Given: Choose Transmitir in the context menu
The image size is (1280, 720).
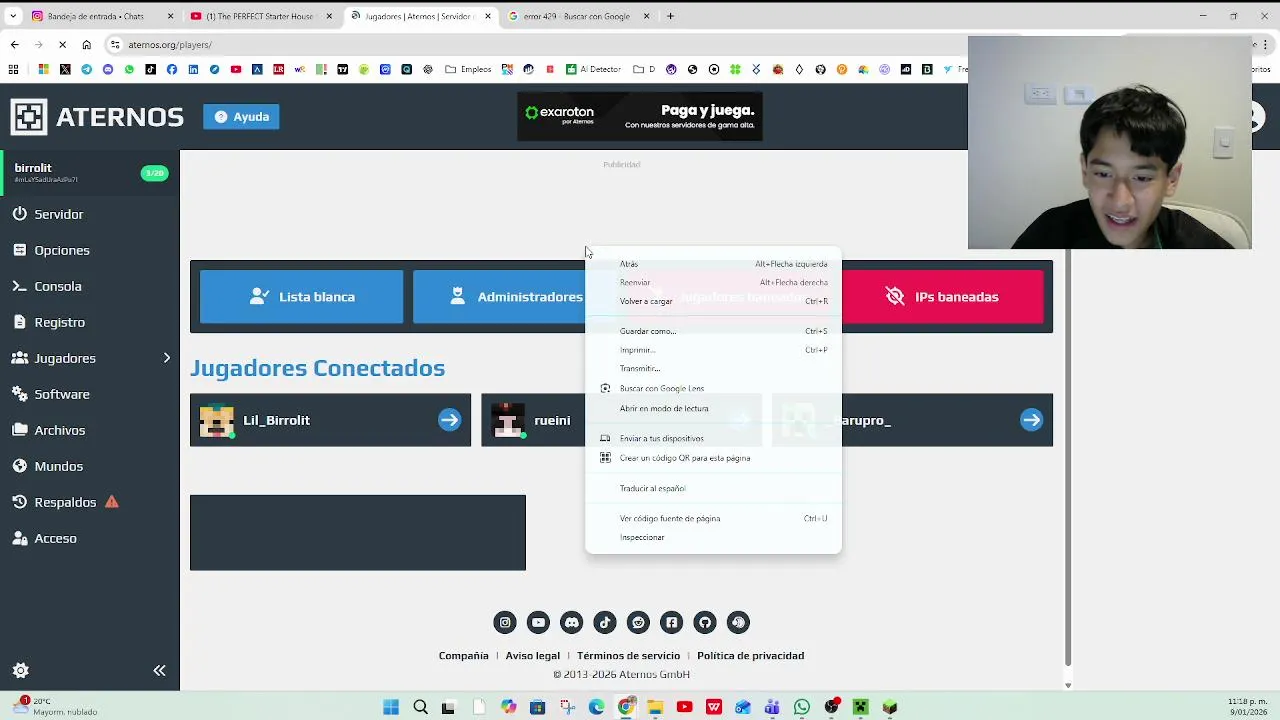Looking at the screenshot, I should (713, 368).
